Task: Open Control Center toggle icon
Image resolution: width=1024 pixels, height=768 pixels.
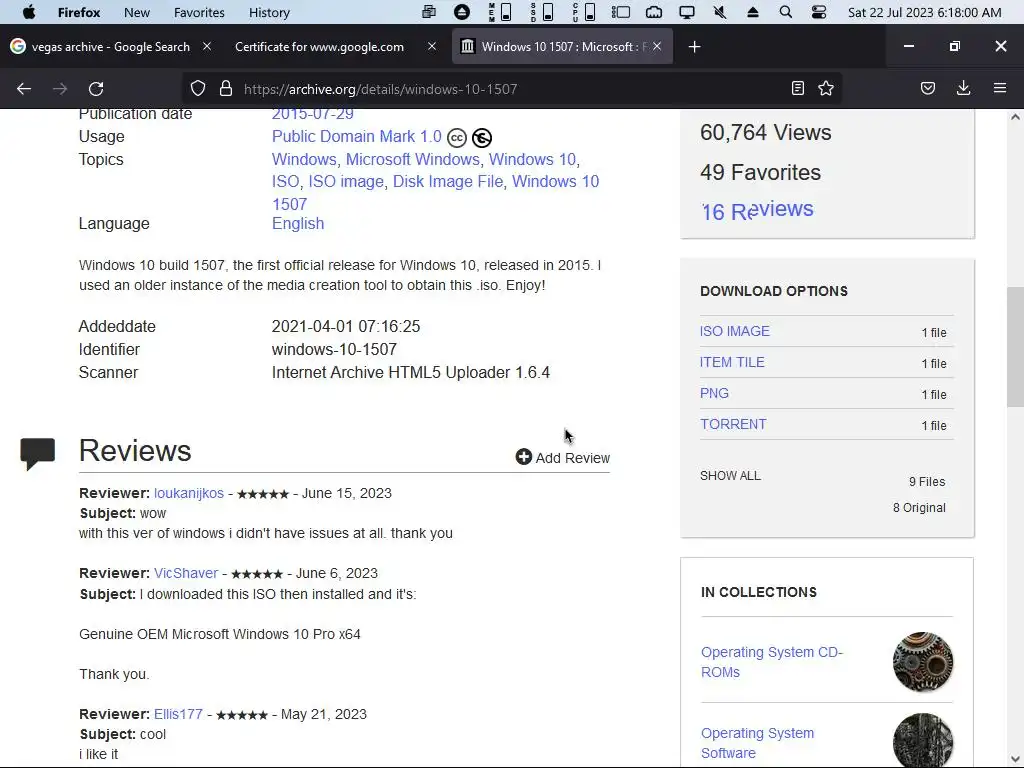Action: tap(818, 12)
